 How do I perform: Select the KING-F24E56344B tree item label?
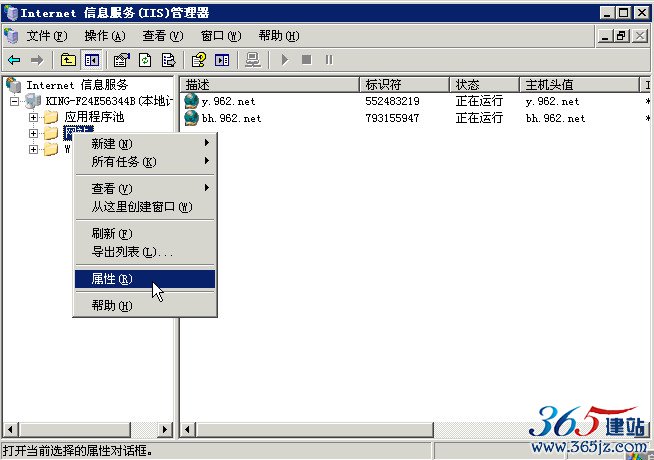(108, 101)
